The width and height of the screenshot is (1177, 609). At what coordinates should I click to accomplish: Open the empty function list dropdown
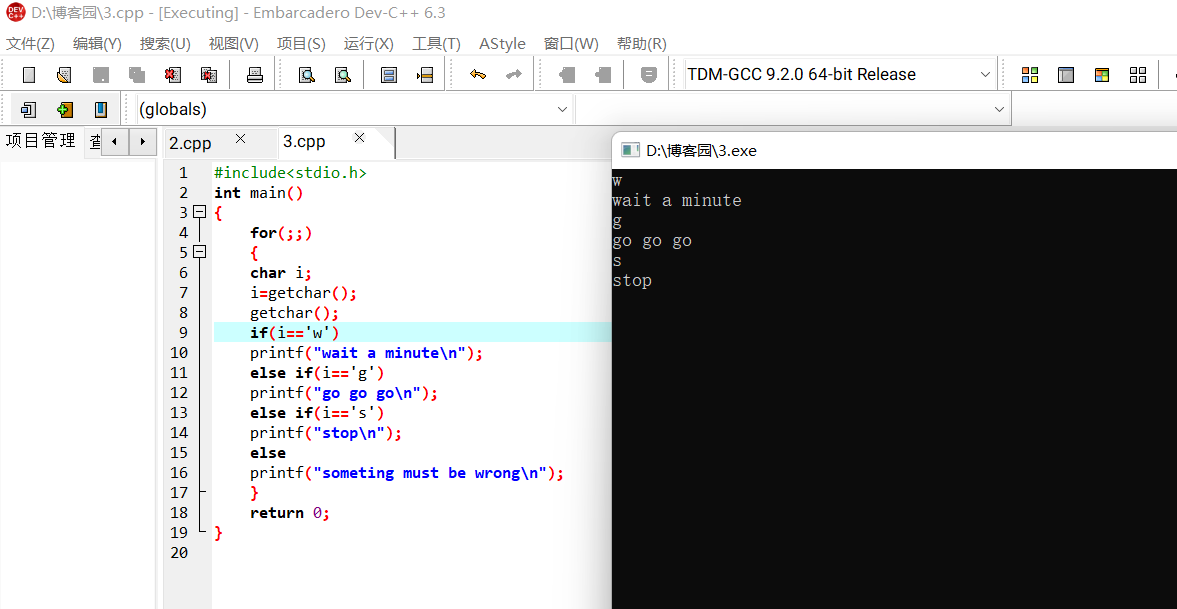(x=998, y=110)
